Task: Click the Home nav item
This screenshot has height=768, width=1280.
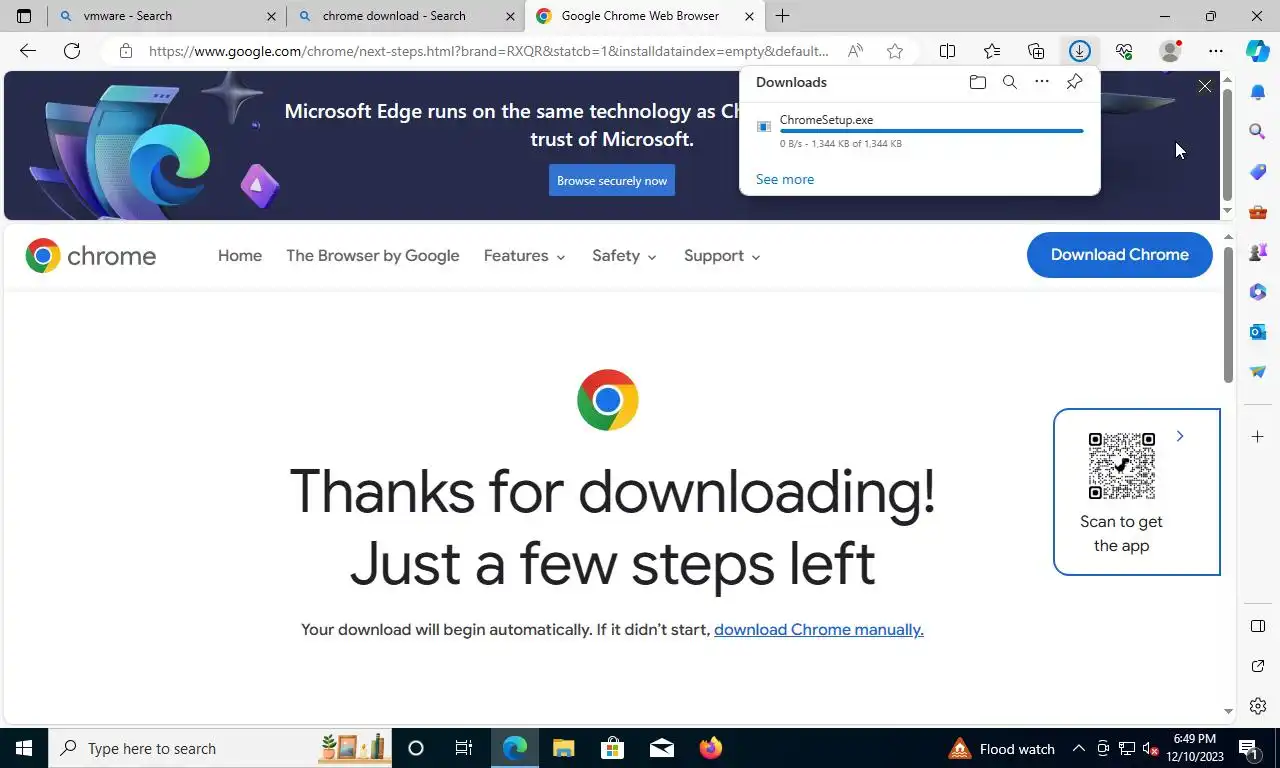Action: (240, 255)
